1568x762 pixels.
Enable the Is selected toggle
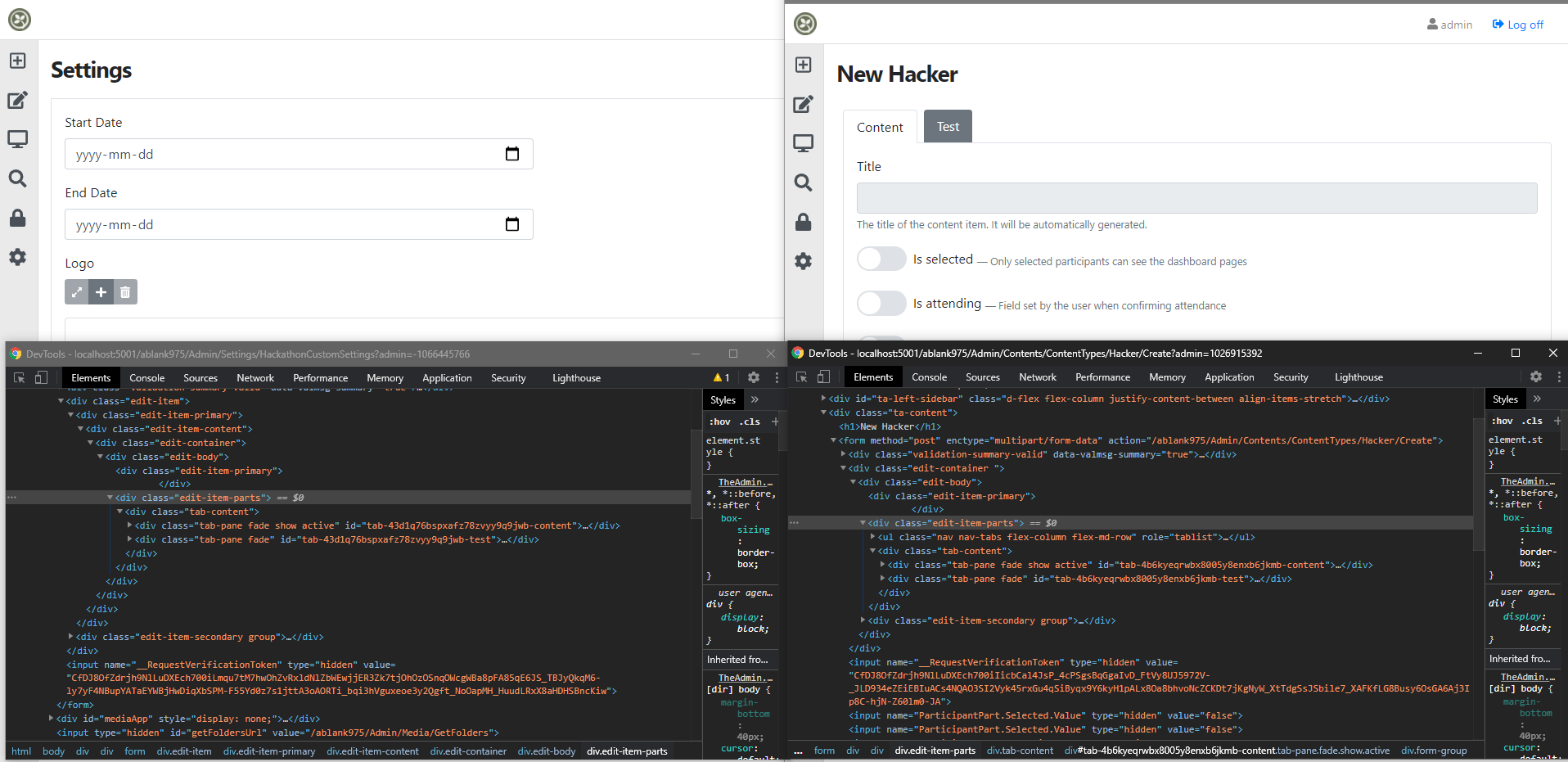click(881, 258)
